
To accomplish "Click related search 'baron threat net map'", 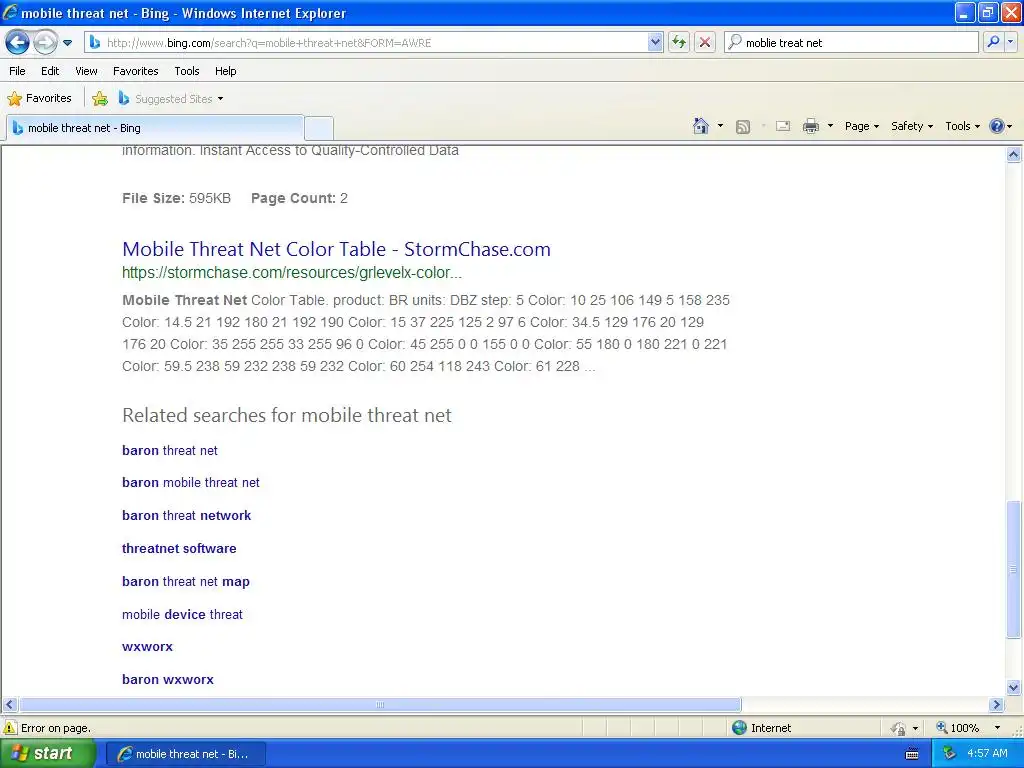I will tap(186, 581).
